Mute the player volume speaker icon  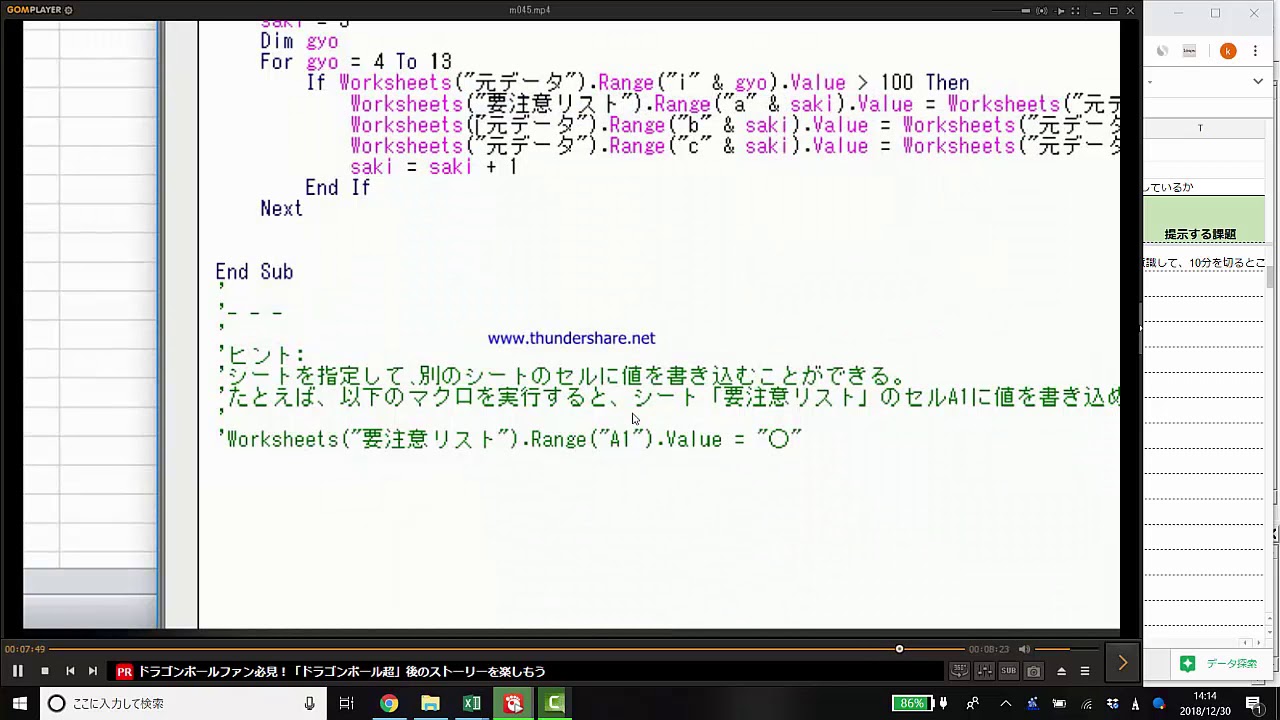click(1024, 649)
